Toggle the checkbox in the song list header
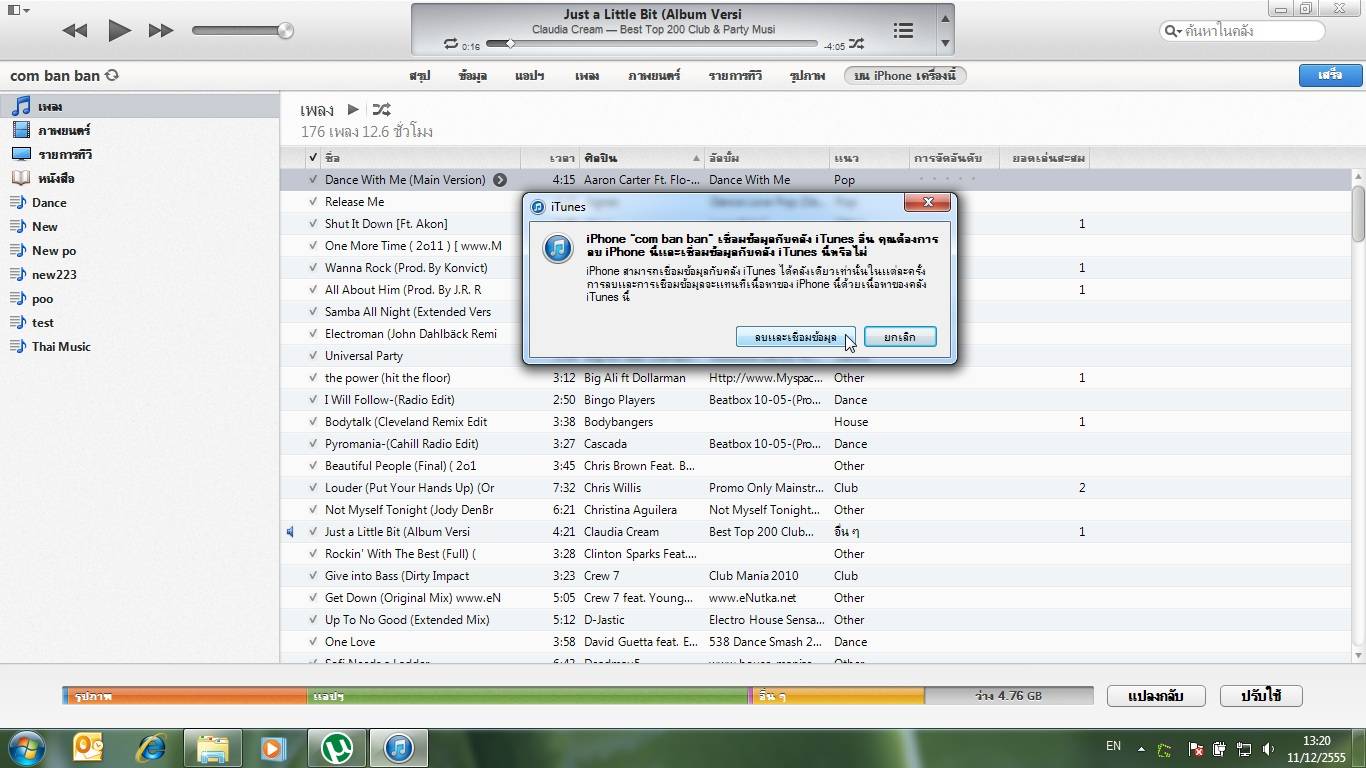Image resolution: width=1366 pixels, height=768 pixels. coord(313,158)
